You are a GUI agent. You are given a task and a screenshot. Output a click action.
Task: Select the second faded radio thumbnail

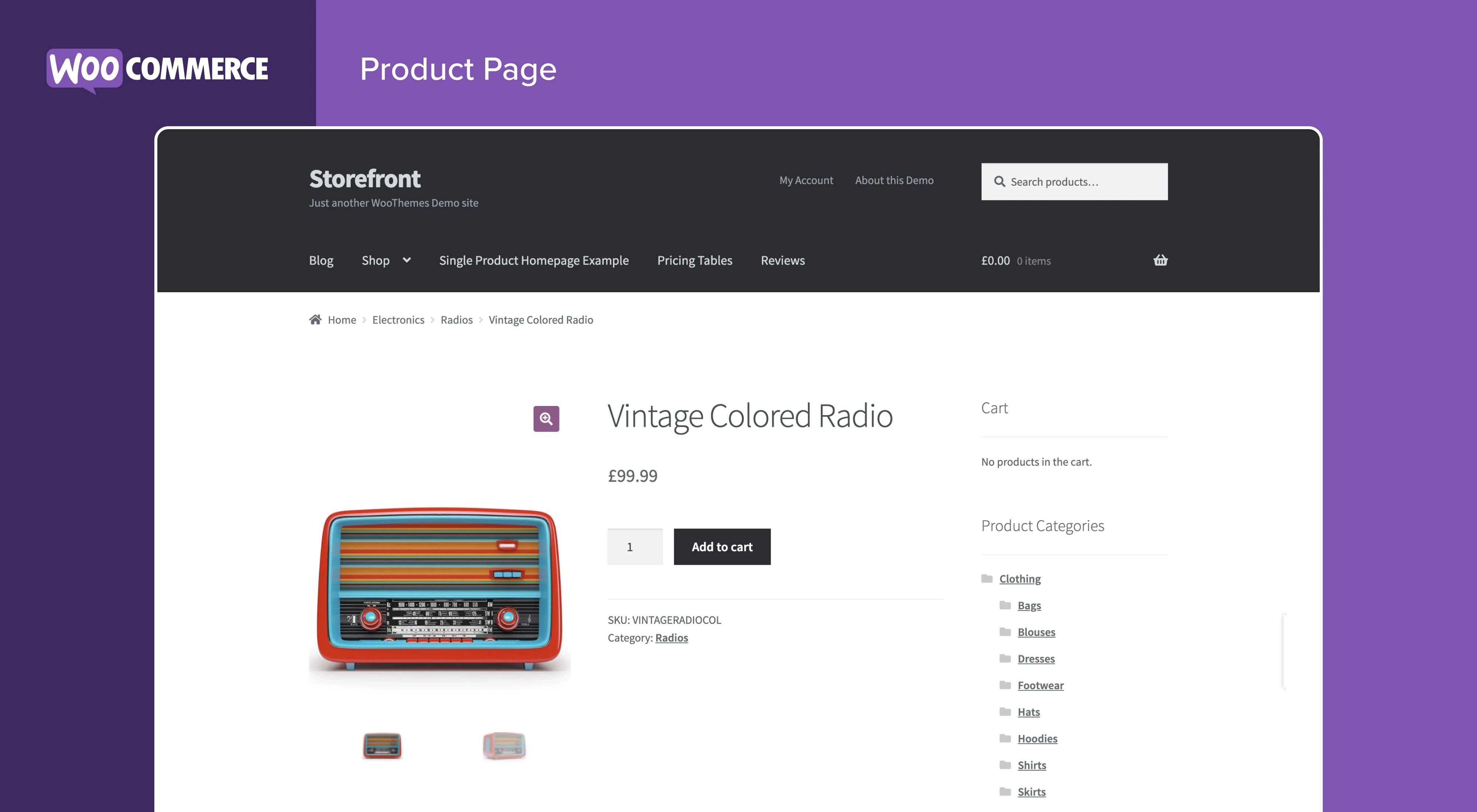point(504,746)
